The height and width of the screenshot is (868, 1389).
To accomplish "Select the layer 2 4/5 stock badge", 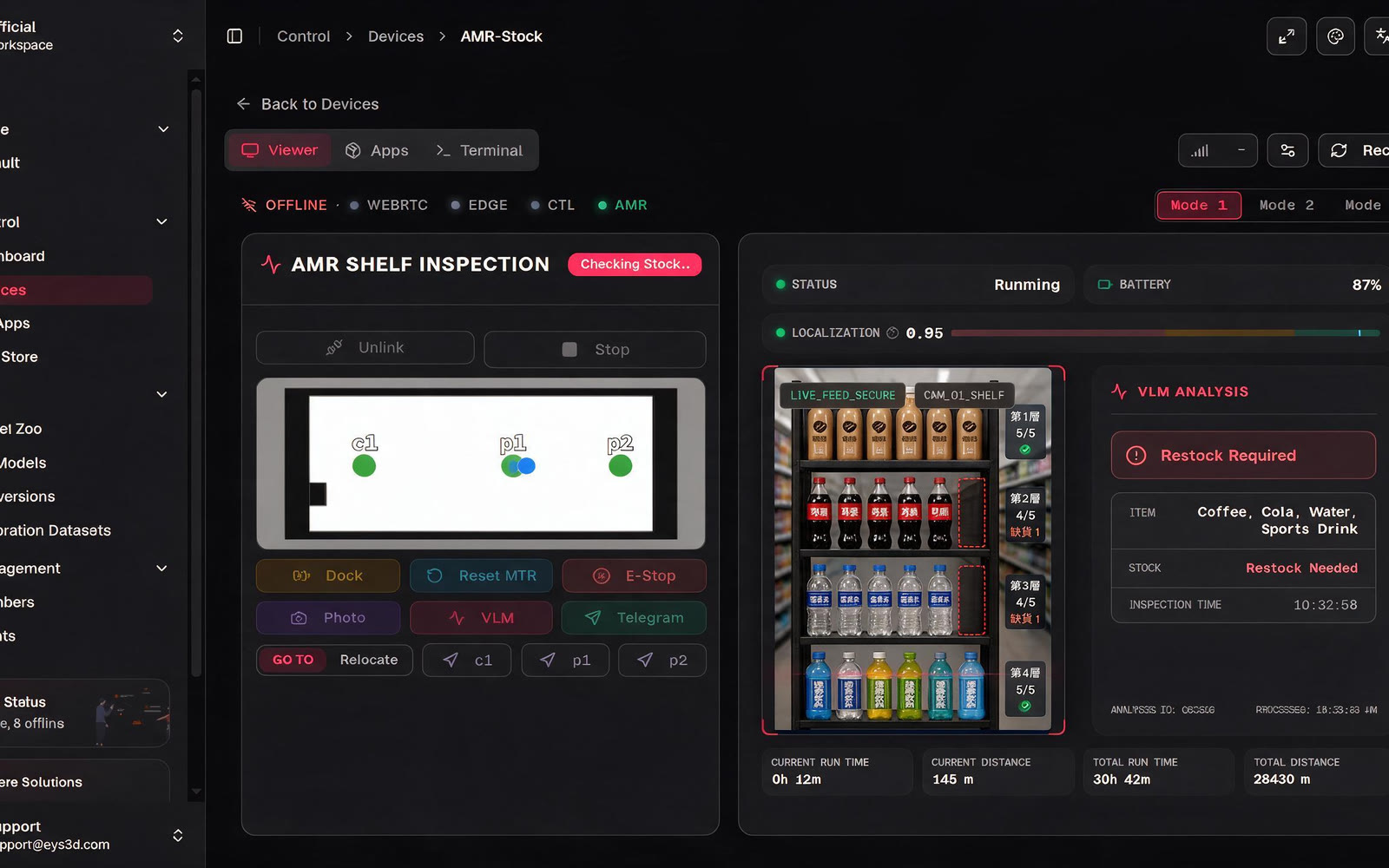I will click(1025, 516).
